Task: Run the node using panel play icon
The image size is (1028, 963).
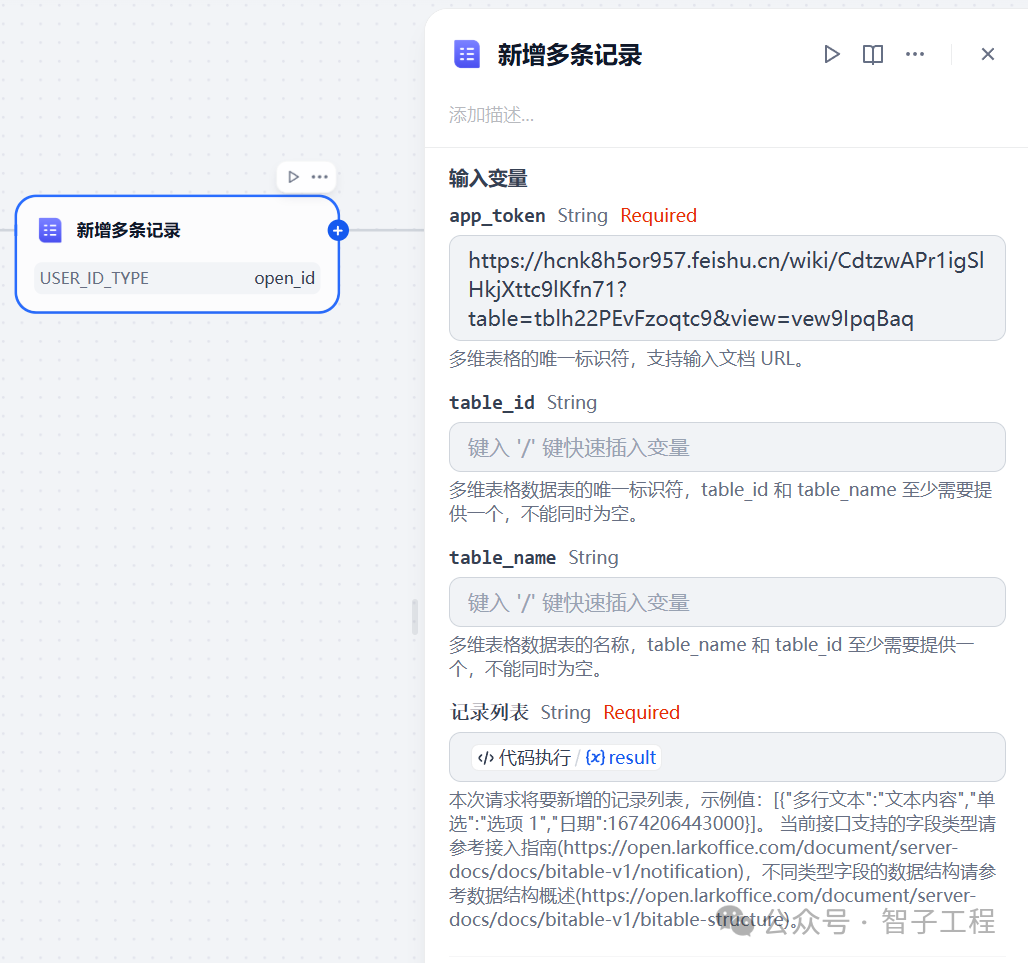Action: pyautogui.click(x=831, y=54)
